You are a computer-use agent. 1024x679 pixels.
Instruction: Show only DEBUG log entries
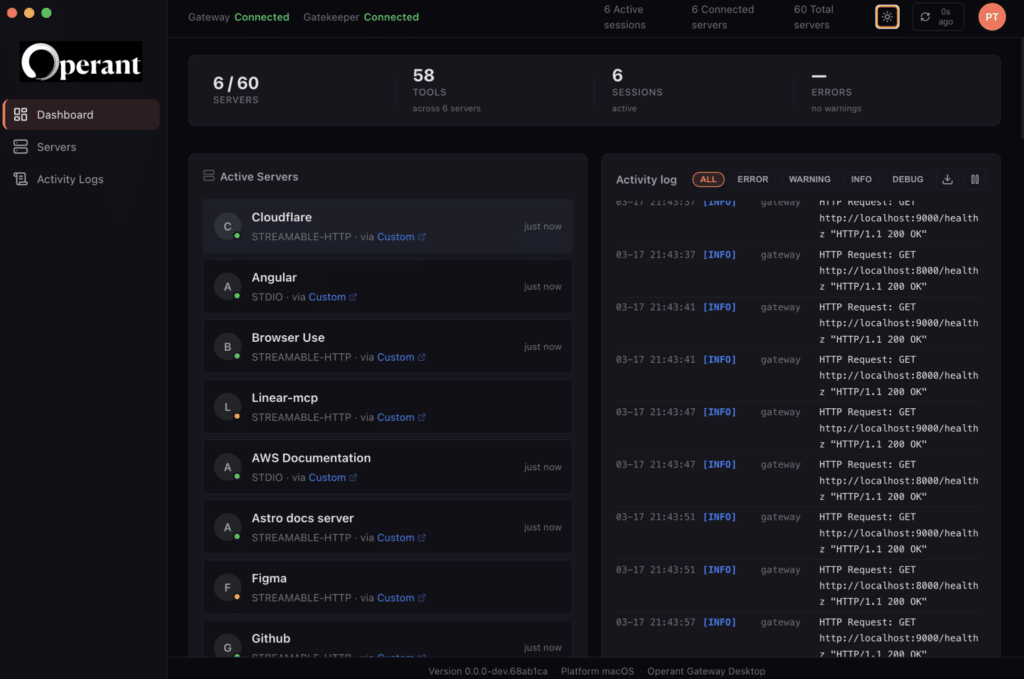(907, 180)
